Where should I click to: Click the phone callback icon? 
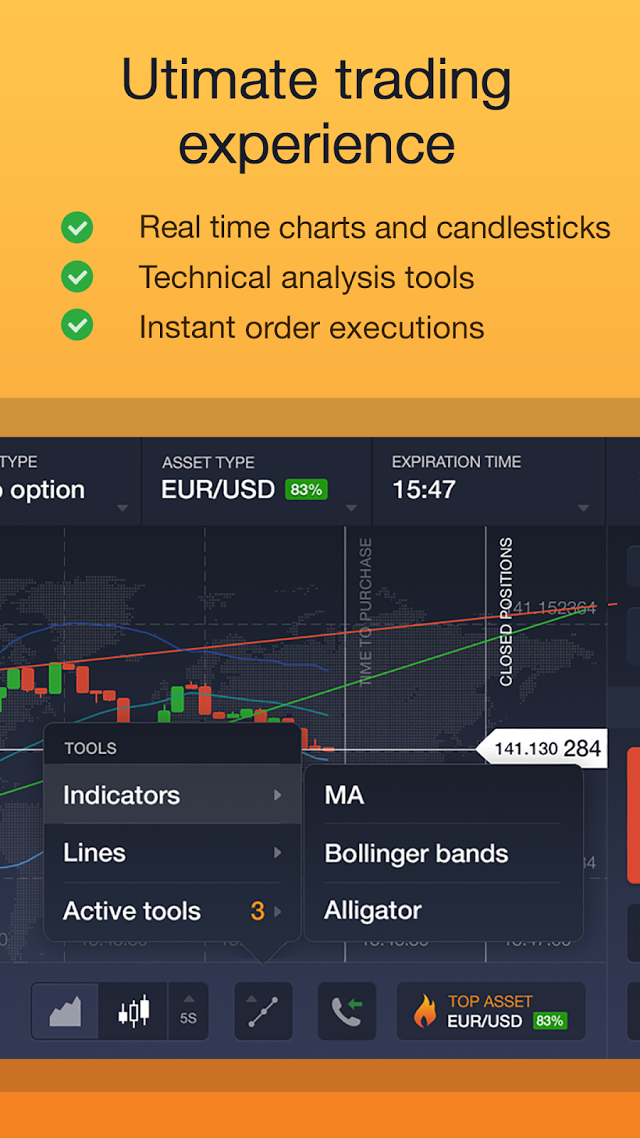pyautogui.click(x=347, y=1011)
